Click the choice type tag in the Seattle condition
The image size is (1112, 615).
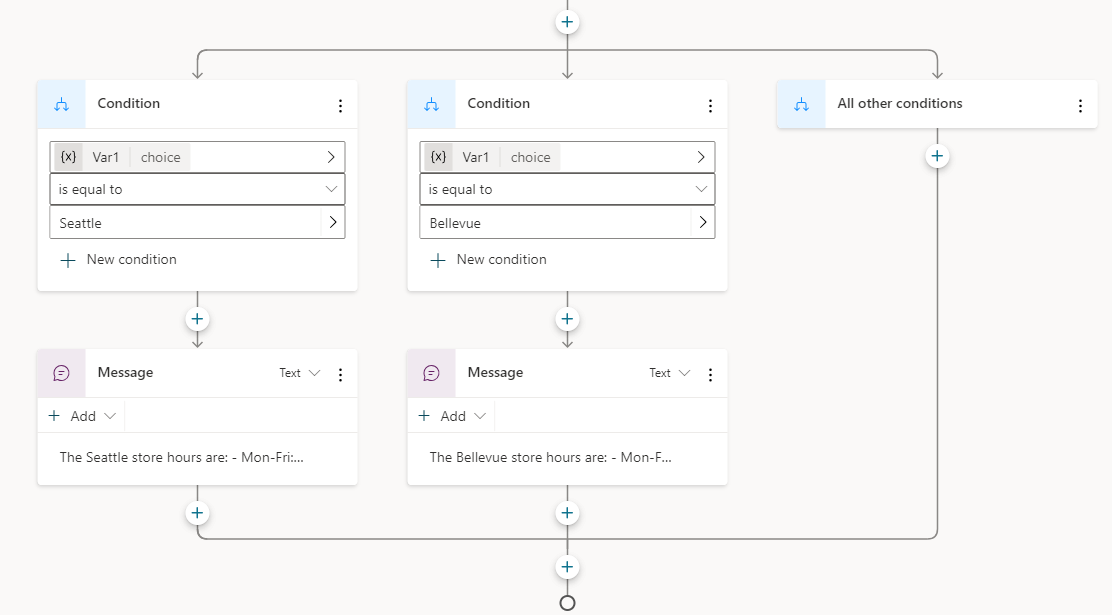[x=160, y=157]
